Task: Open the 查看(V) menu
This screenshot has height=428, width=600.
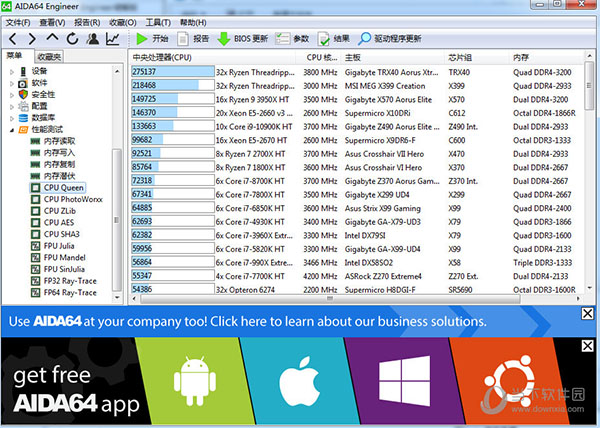Action: click(52, 23)
